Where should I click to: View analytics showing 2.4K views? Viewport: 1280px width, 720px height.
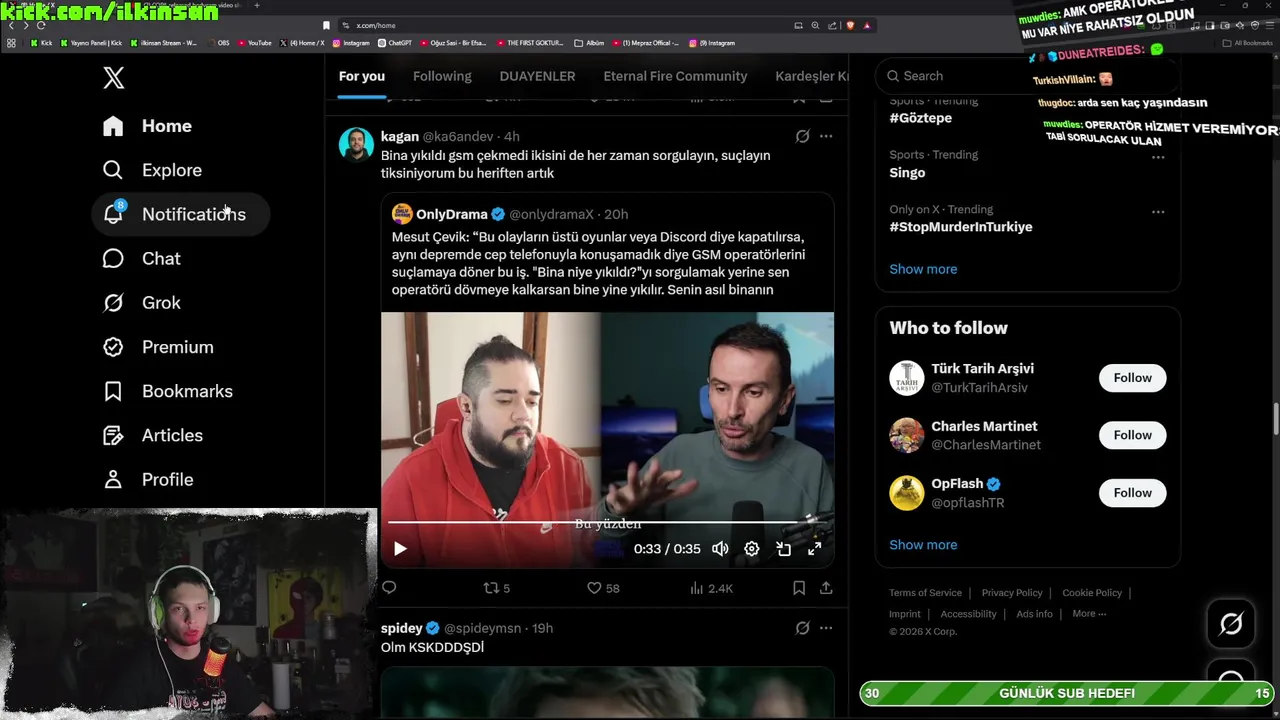(x=711, y=588)
